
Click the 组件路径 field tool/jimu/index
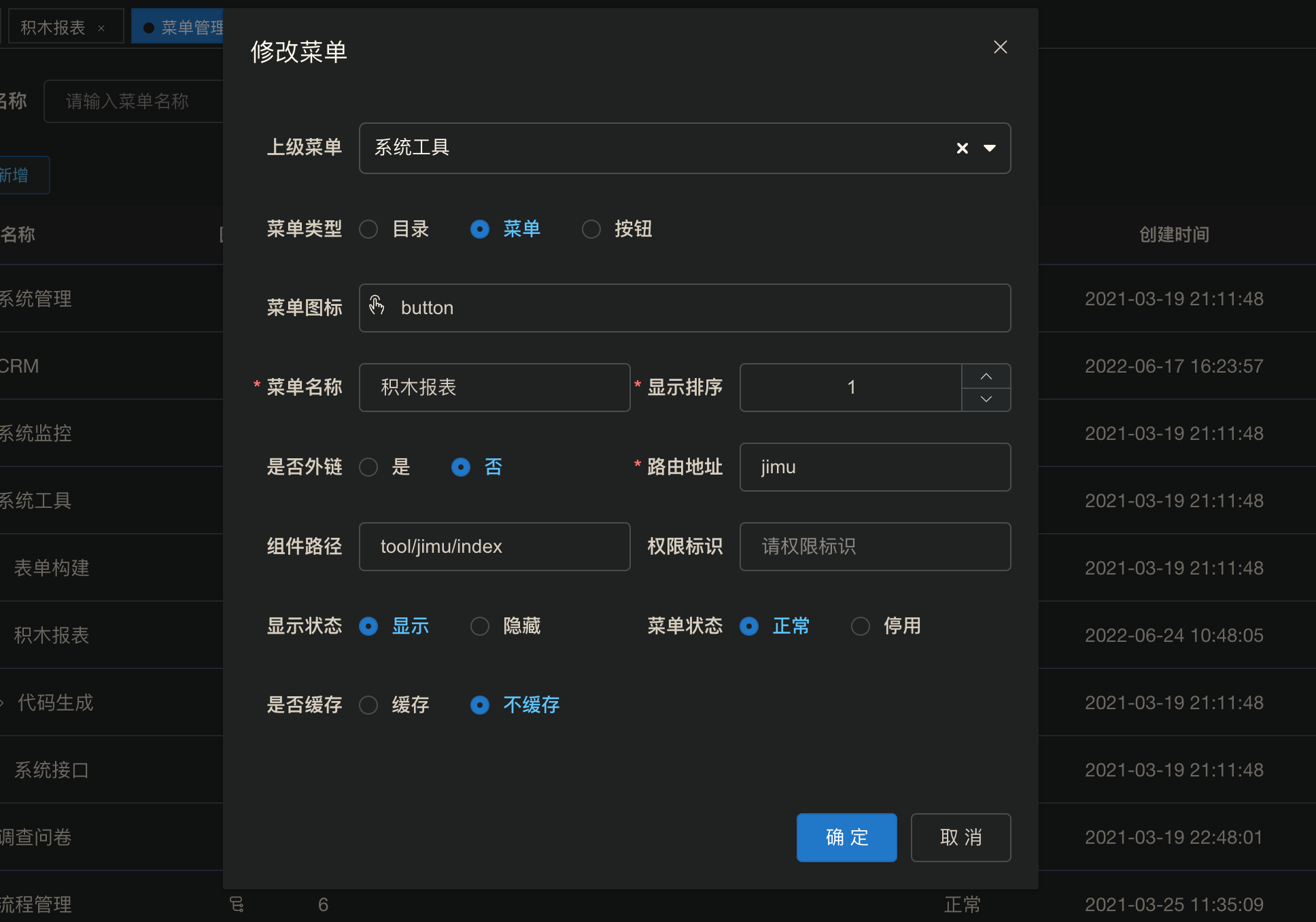(x=494, y=547)
